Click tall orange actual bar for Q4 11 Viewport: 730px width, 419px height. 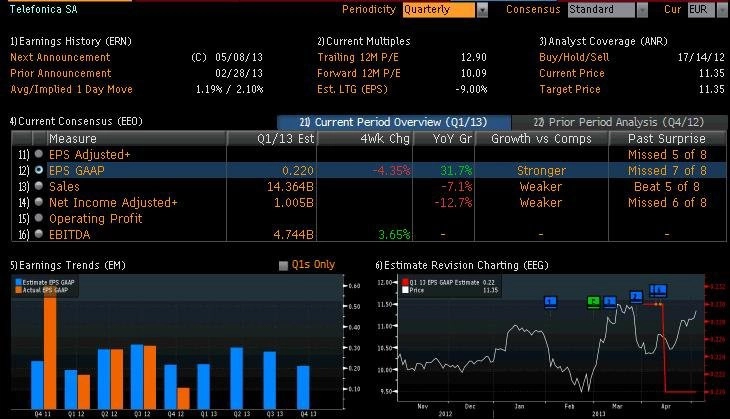pyautogui.click(x=50, y=347)
